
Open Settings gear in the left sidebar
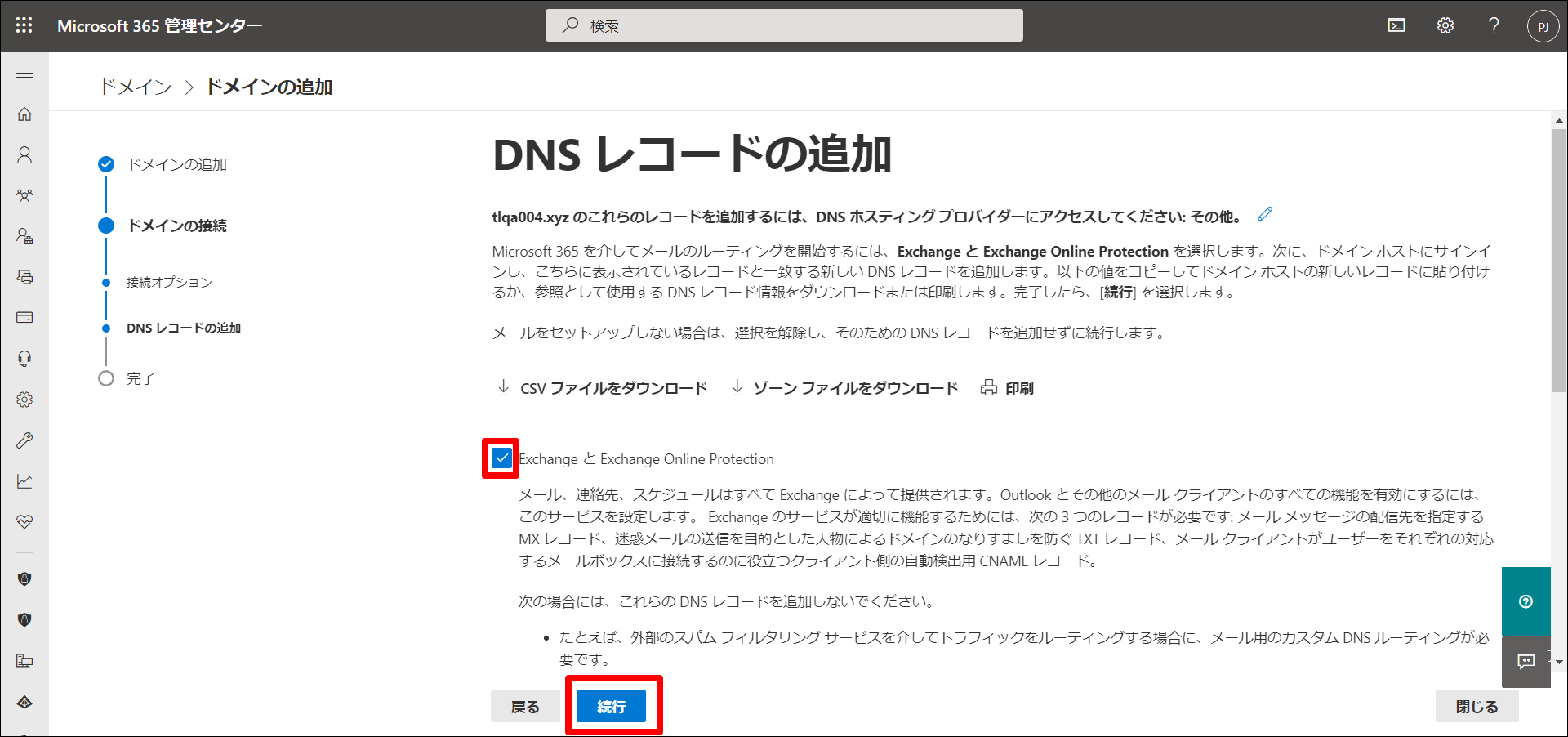coord(24,400)
